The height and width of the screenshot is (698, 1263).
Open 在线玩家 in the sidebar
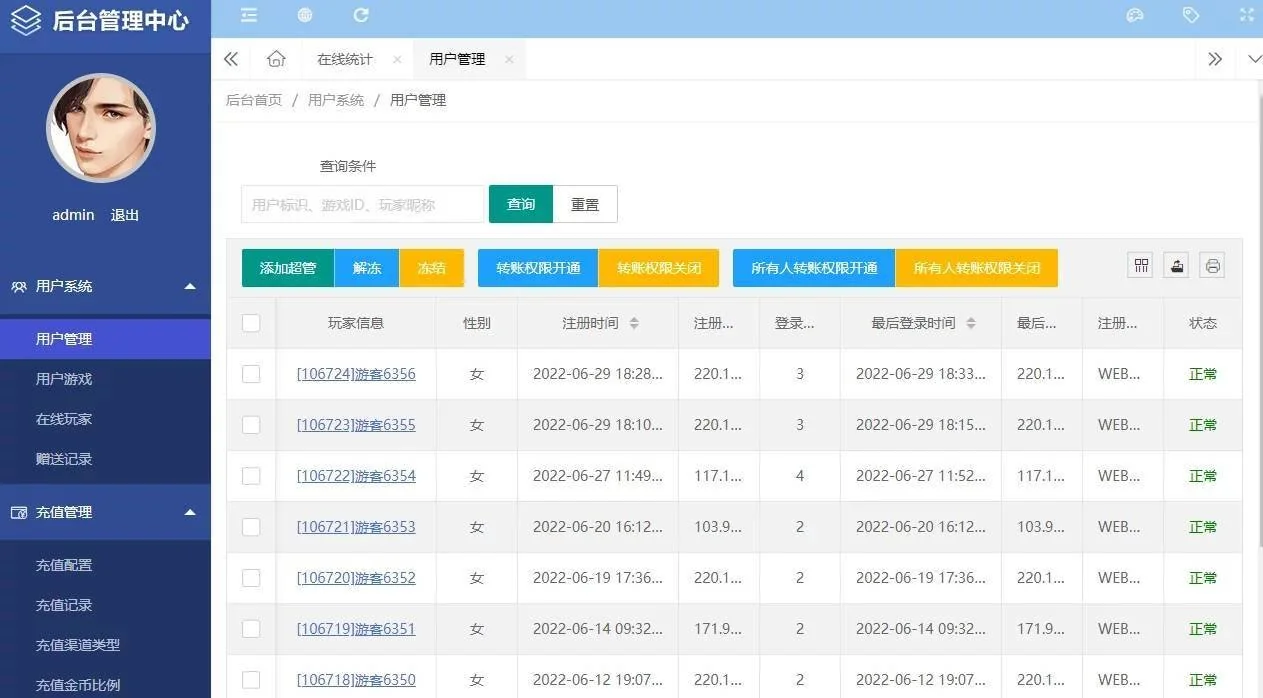point(64,419)
